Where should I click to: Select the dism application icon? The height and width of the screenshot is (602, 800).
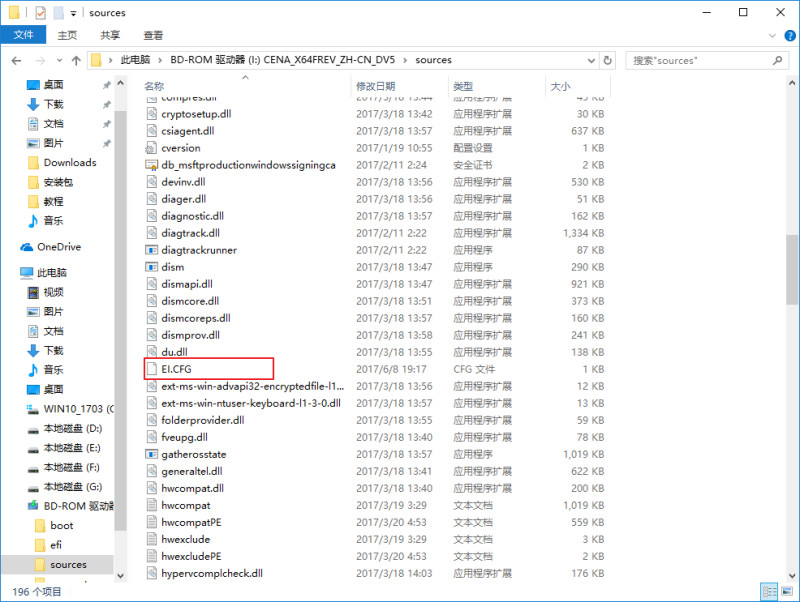point(152,267)
